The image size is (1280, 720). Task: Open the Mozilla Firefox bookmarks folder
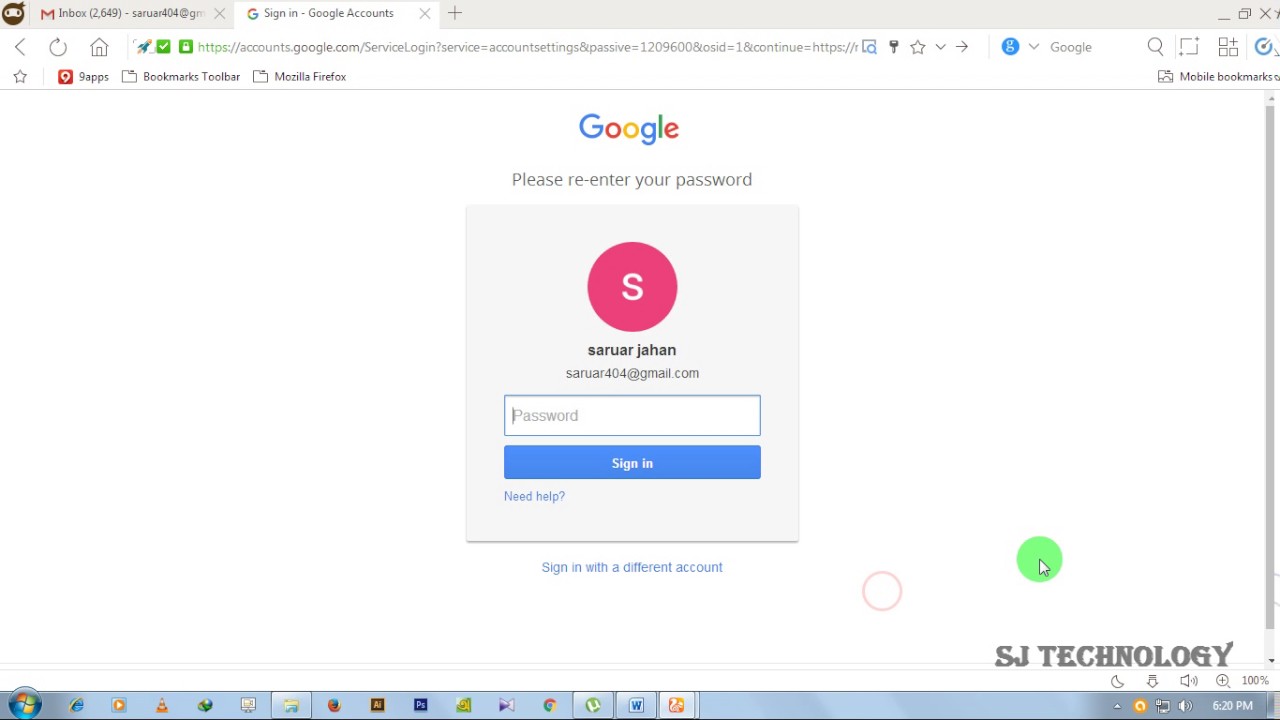300,77
